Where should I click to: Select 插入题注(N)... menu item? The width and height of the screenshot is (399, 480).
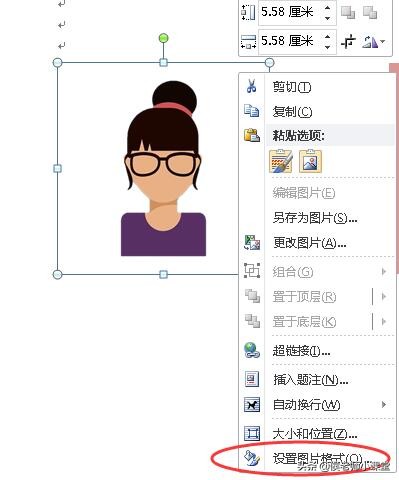coord(318,379)
